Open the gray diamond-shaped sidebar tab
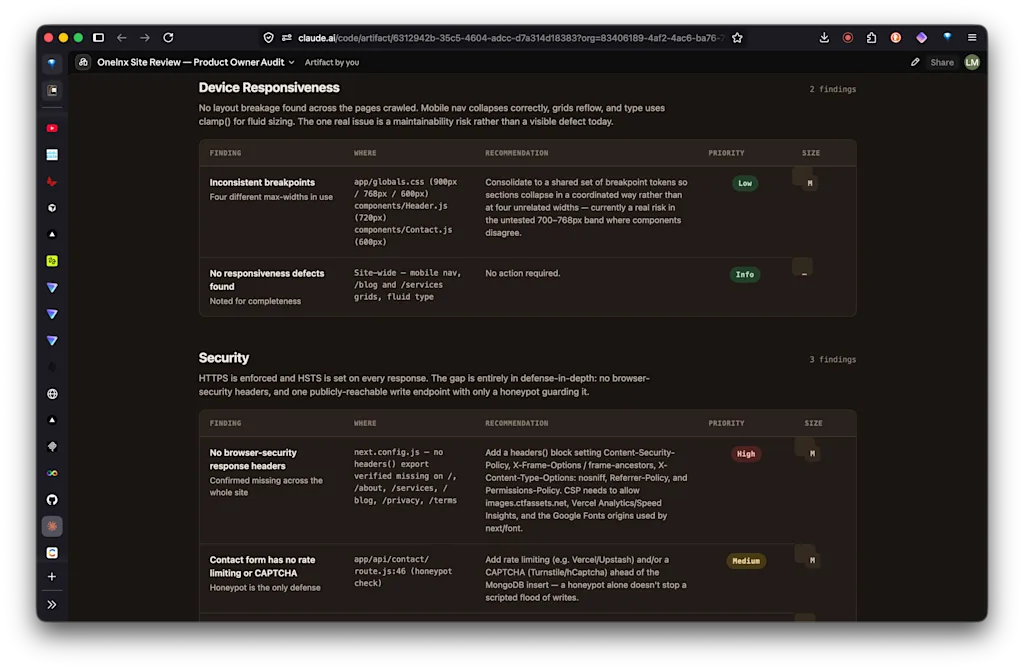The image size is (1024, 670). [x=52, y=447]
